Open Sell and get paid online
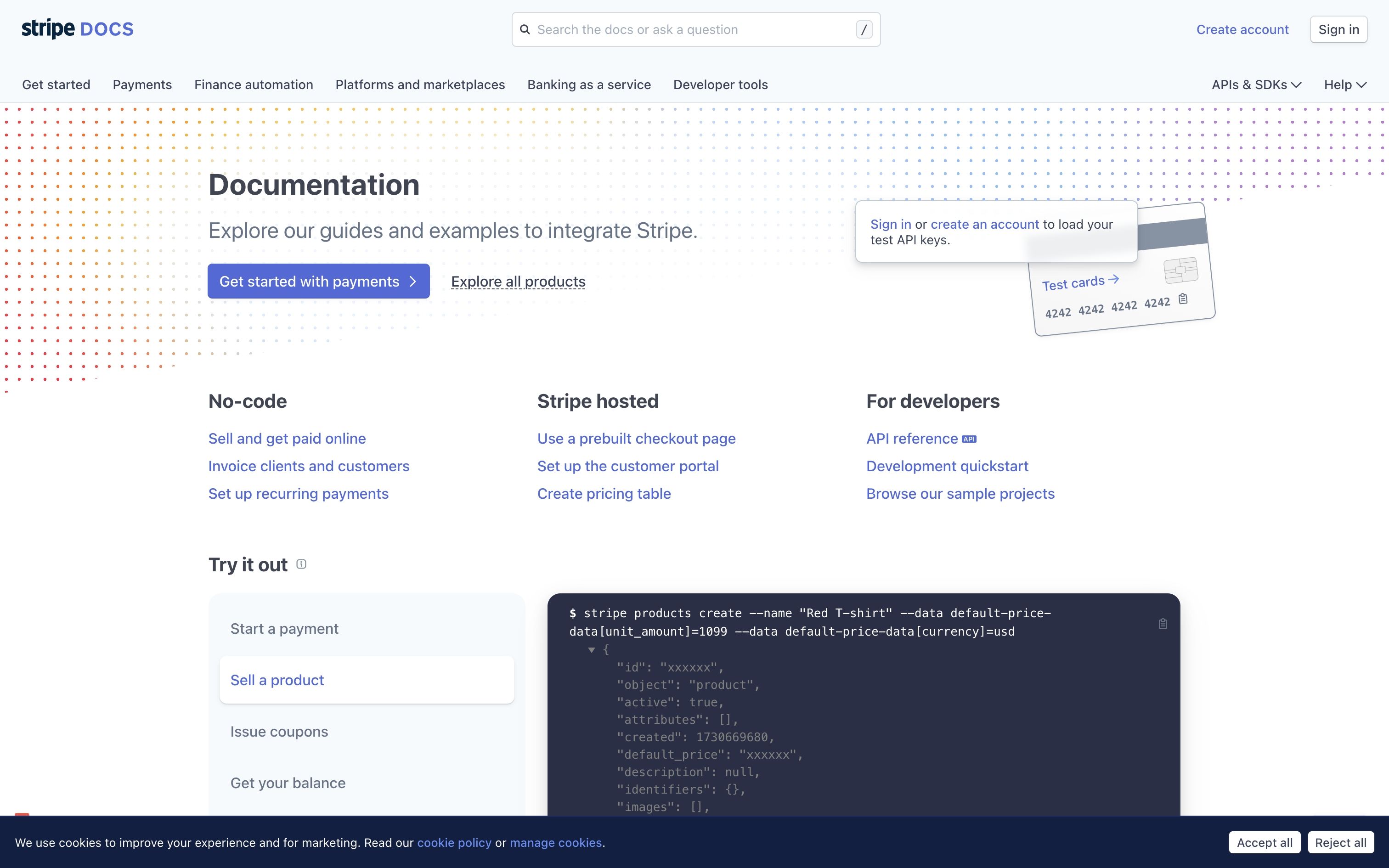1389x868 pixels. tap(287, 439)
